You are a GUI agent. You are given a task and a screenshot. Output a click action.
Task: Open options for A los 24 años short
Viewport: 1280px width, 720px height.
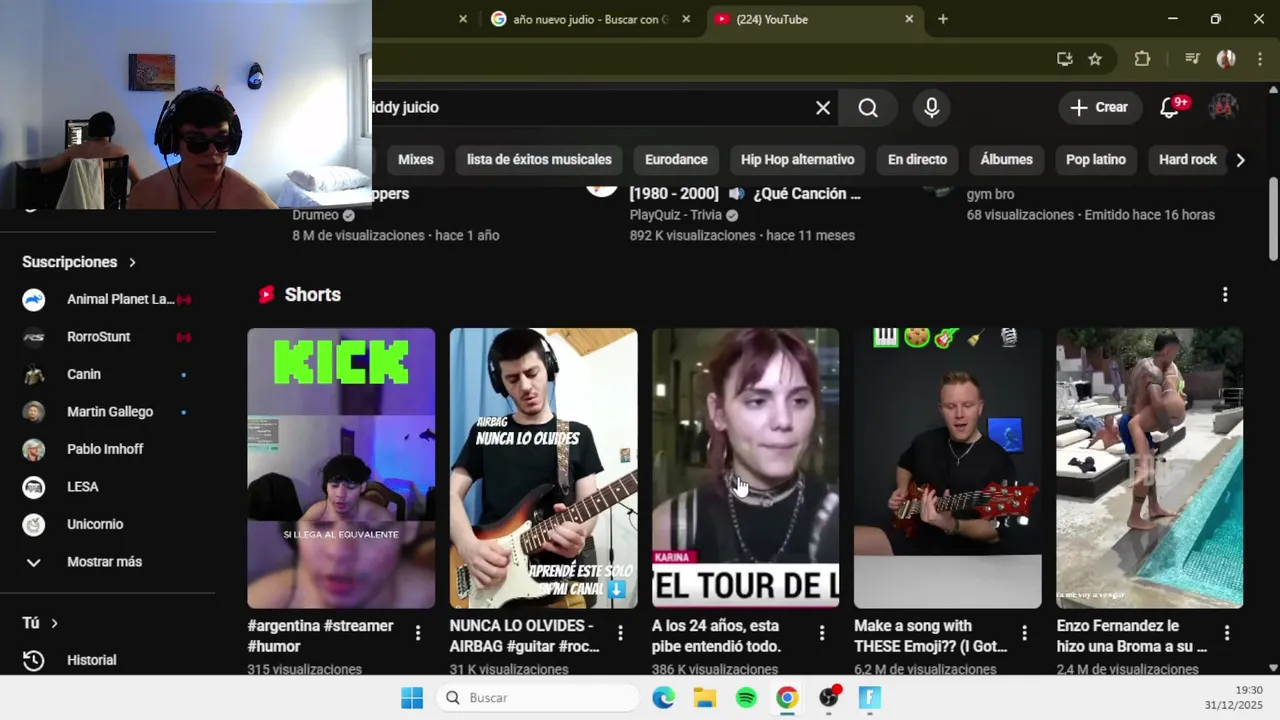coord(822,633)
